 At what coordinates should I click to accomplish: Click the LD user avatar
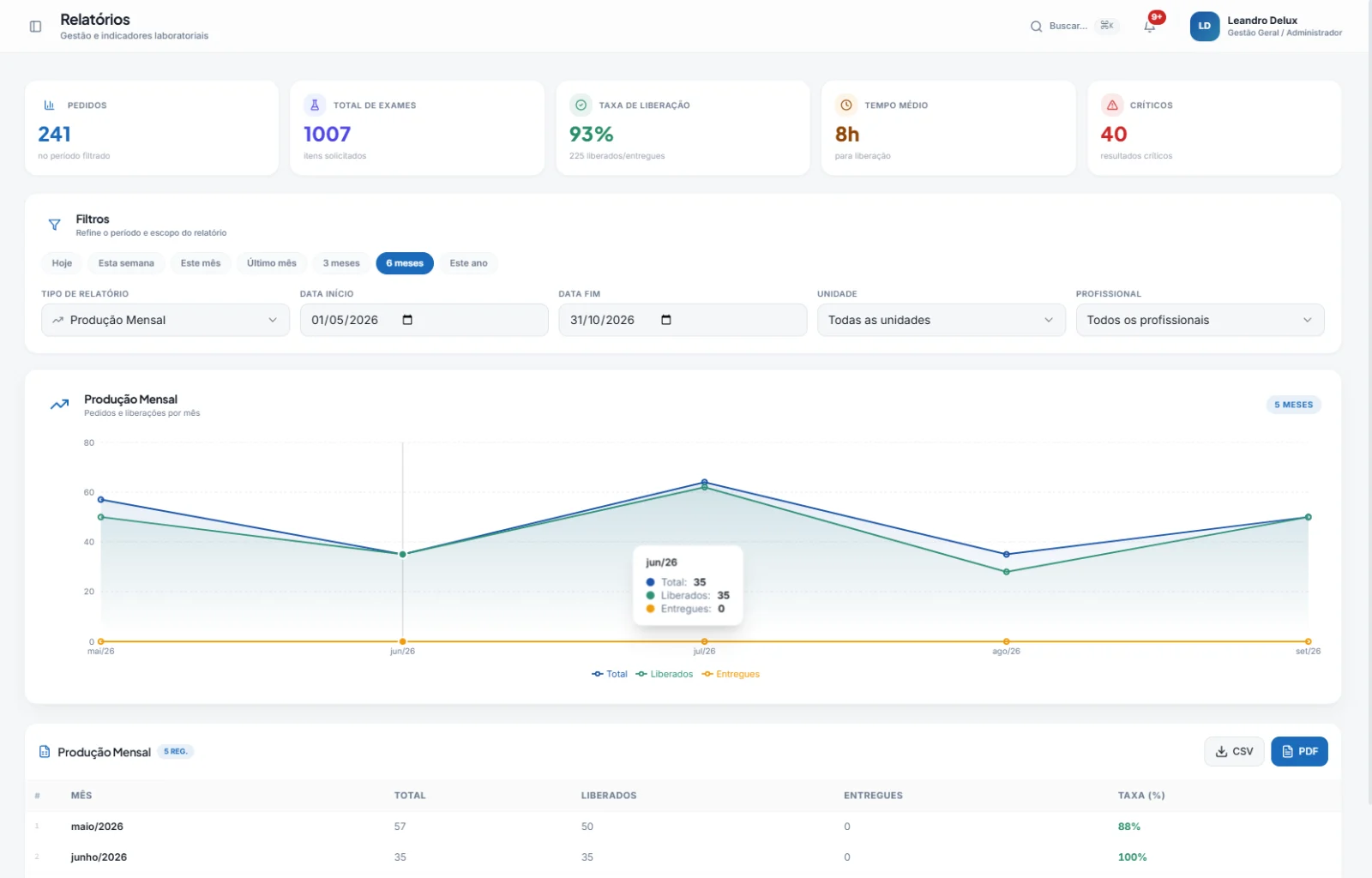[x=1205, y=27]
